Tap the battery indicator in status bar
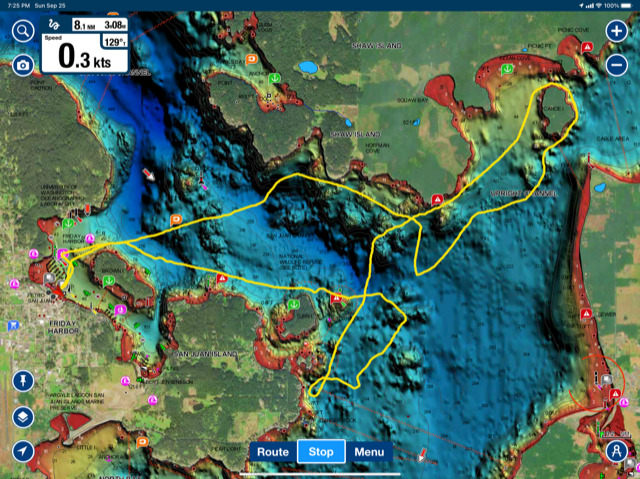The height and width of the screenshot is (479, 640). [626, 6]
